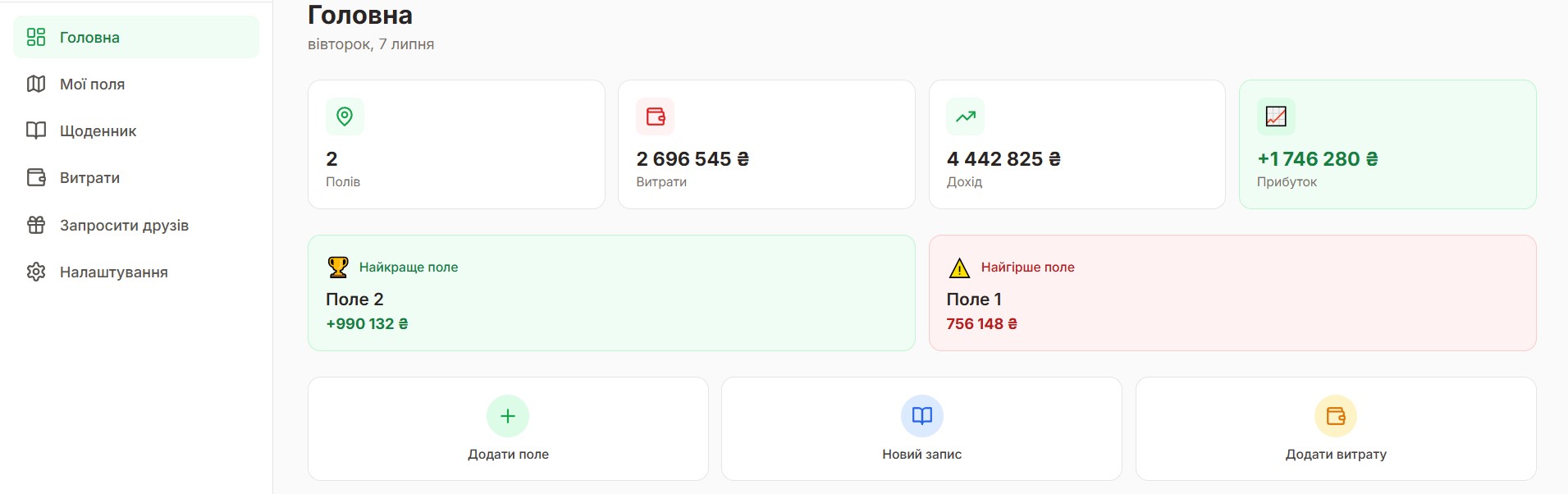Click the +990 132 ₴ amount
This screenshot has height=494, width=1568.
[367, 323]
